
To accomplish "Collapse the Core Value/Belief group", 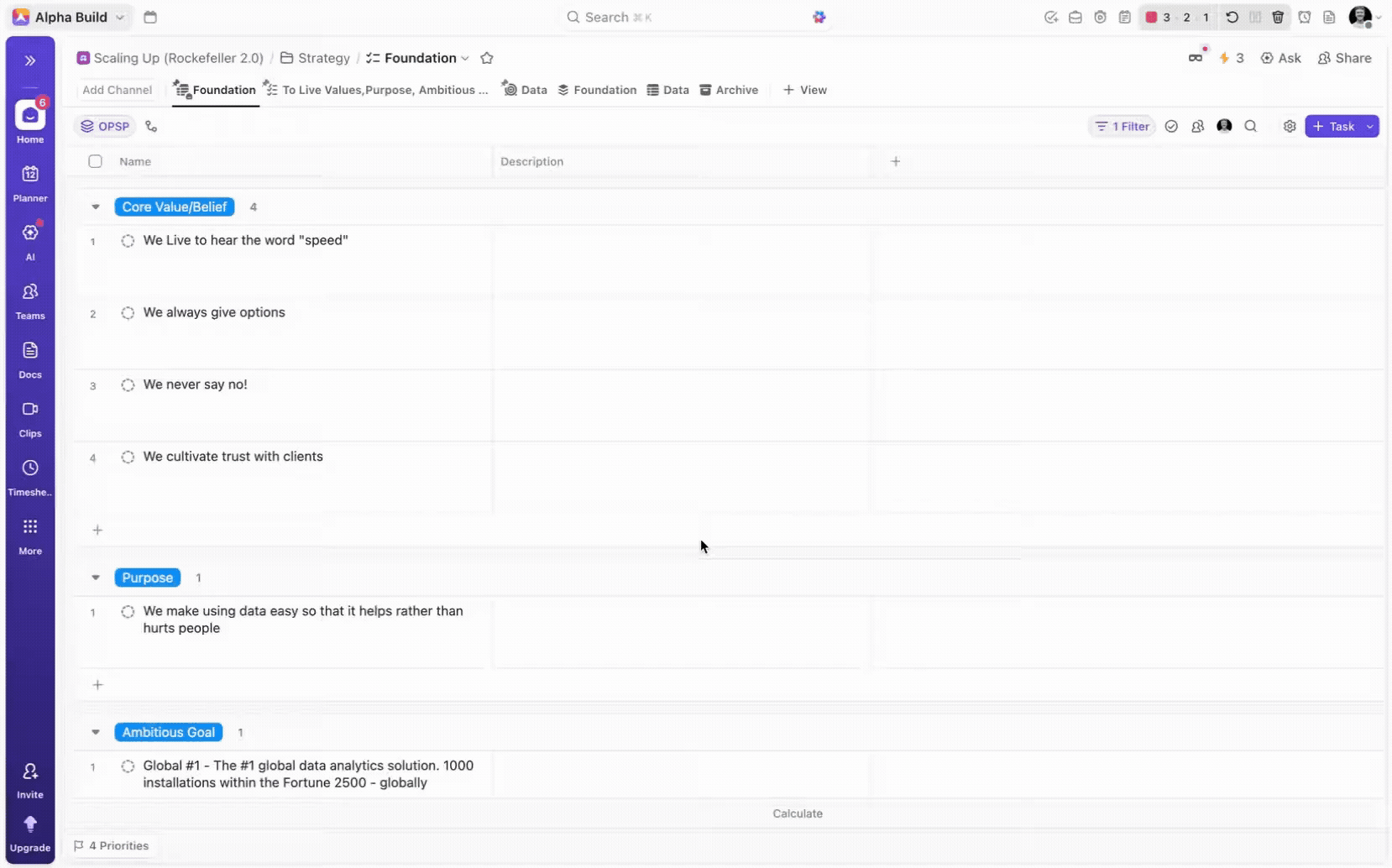I will [95, 207].
